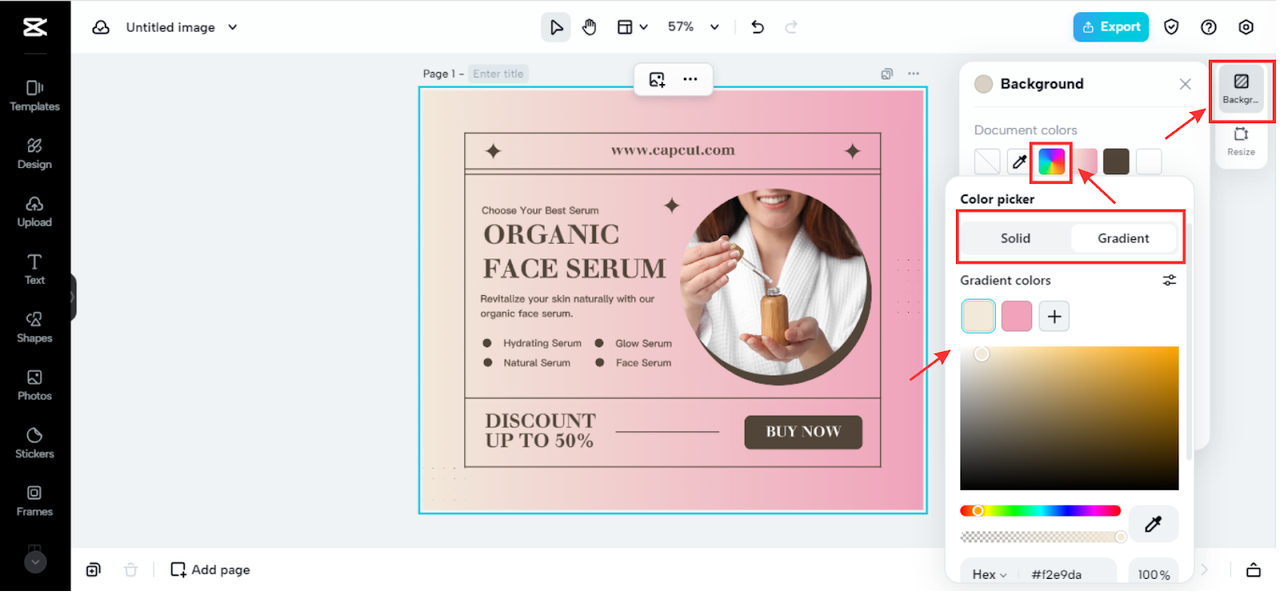Select the pink gradient color stop
Screen dimensions: 1280x595
point(1016,316)
